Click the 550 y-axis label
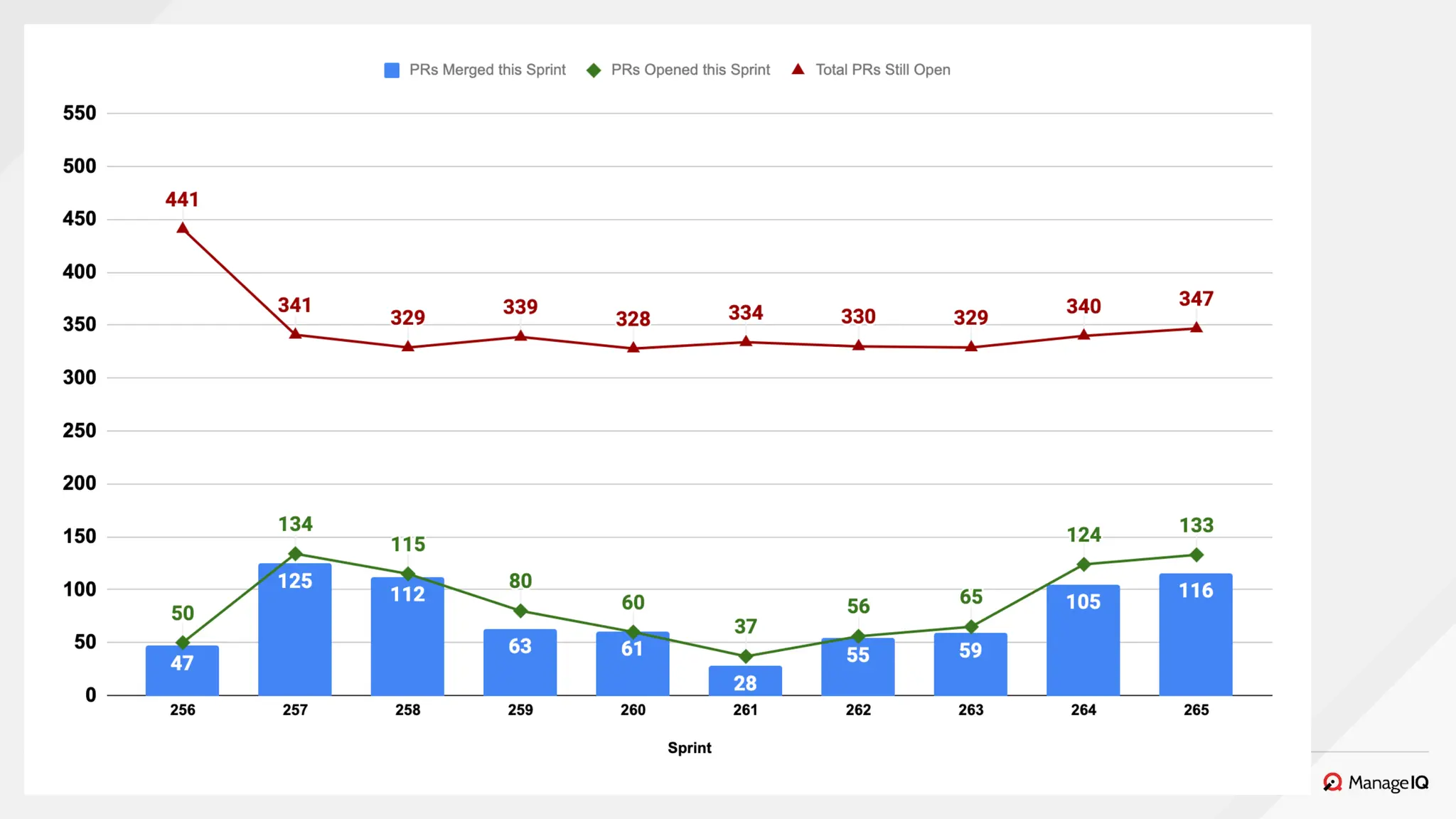1456x819 pixels. 80,113
